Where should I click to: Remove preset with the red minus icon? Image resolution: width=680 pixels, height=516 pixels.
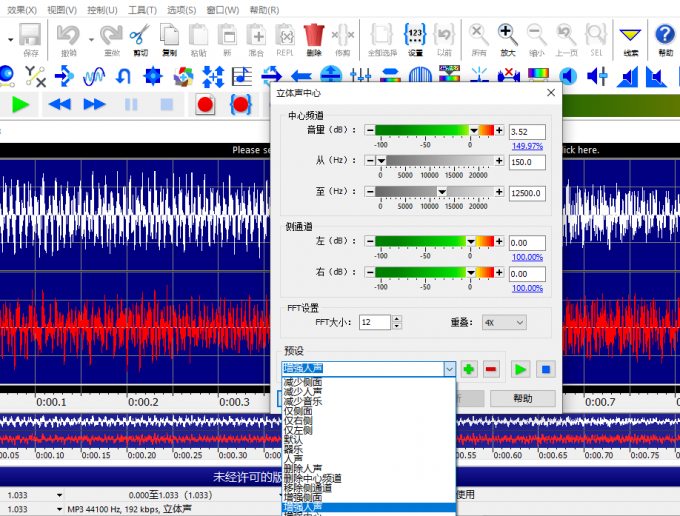tap(491, 369)
